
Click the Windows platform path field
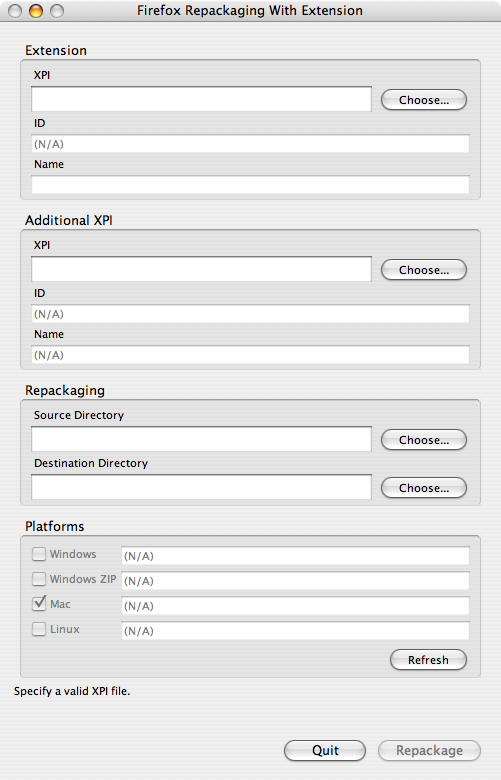(295, 556)
